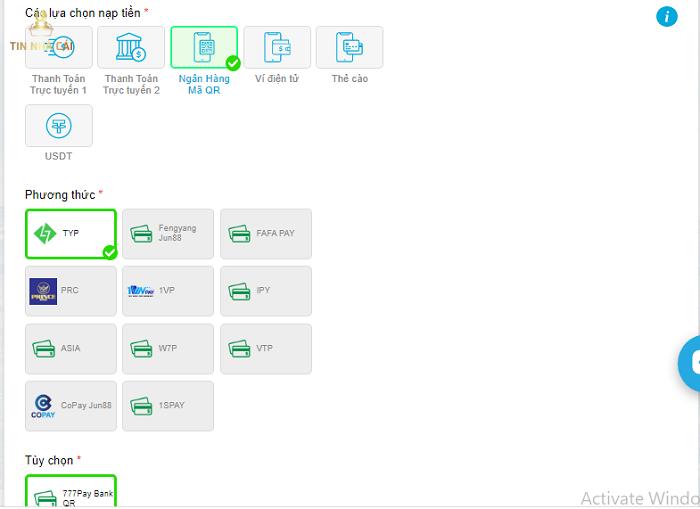This screenshot has width=700, height=509.
Task: Choose Fengyang Jun88 payment method
Action: coord(168,234)
